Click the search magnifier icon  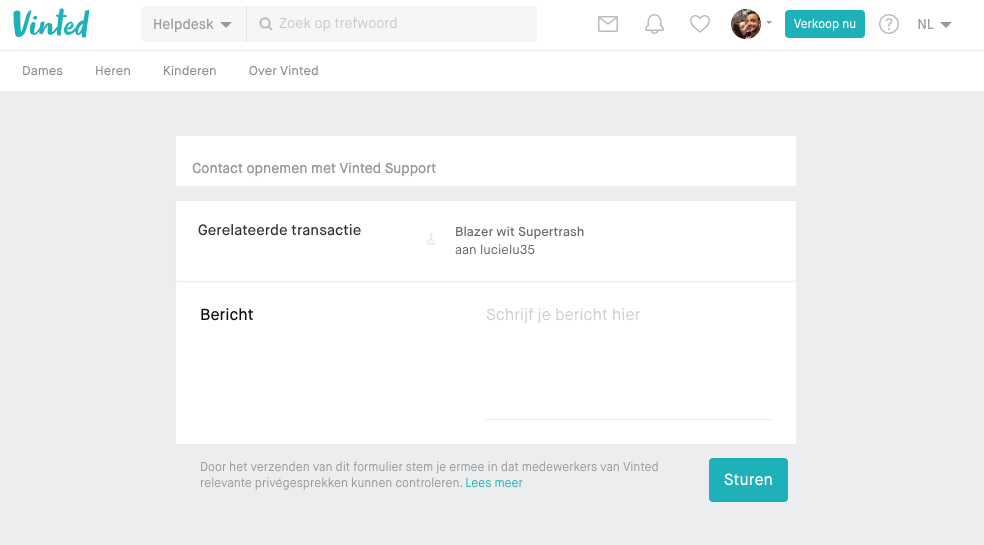(265, 24)
